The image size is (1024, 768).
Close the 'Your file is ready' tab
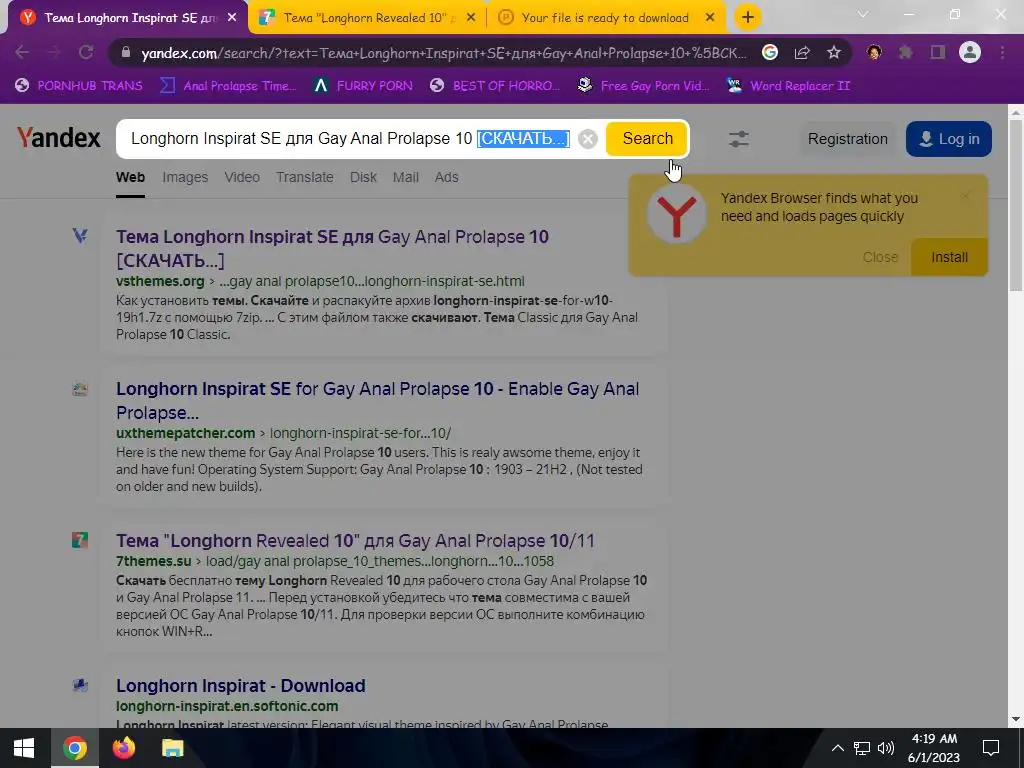point(710,18)
